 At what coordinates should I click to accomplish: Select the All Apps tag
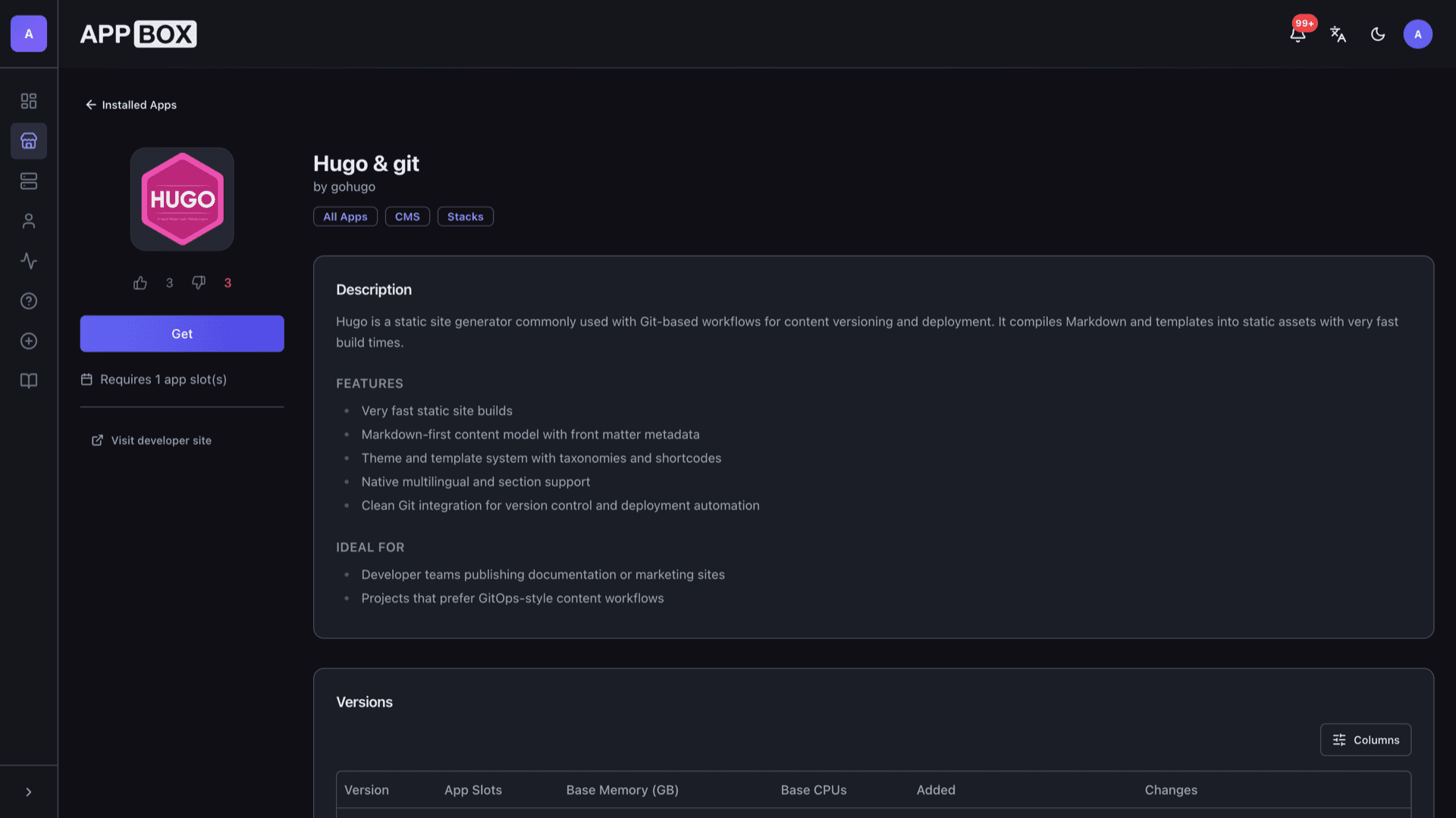pos(345,217)
